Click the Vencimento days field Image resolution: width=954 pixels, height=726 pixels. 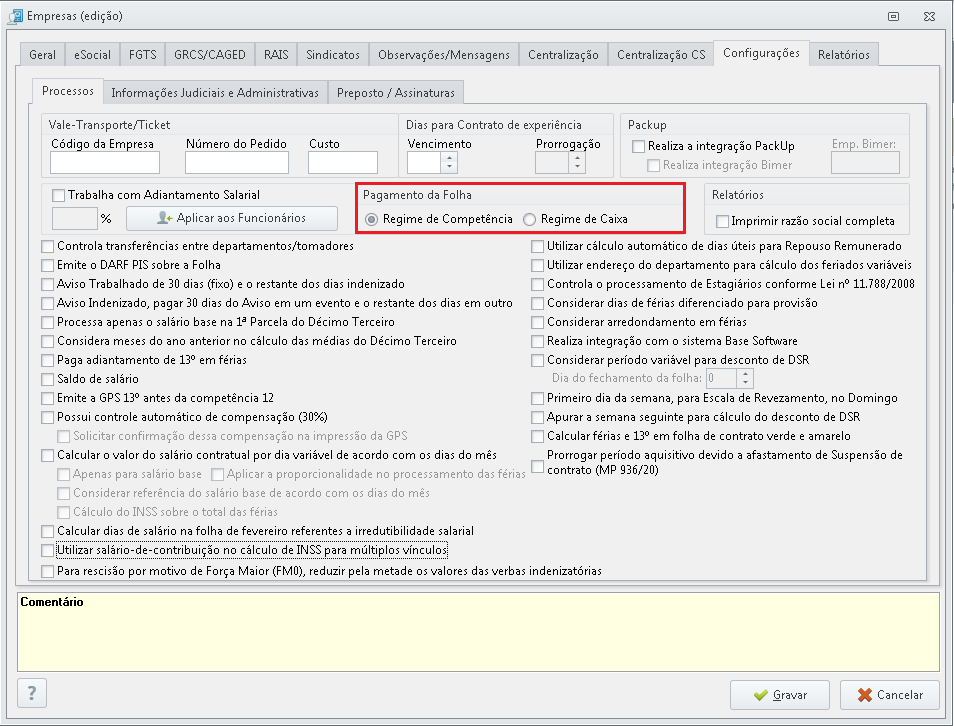point(424,162)
